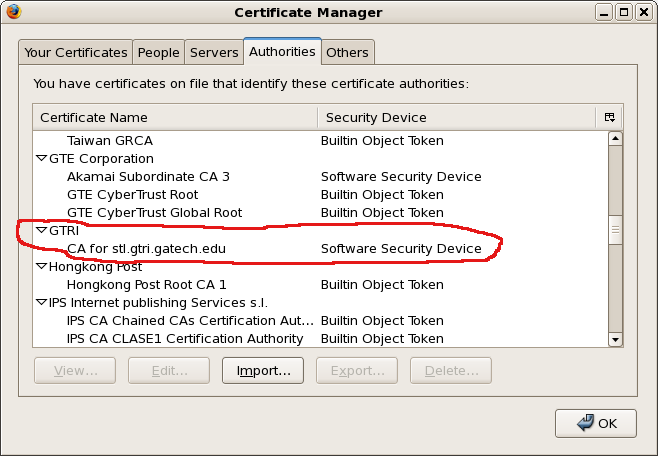Select Hongkong Post Root CA 1
The height and width of the screenshot is (456, 658).
146,284
